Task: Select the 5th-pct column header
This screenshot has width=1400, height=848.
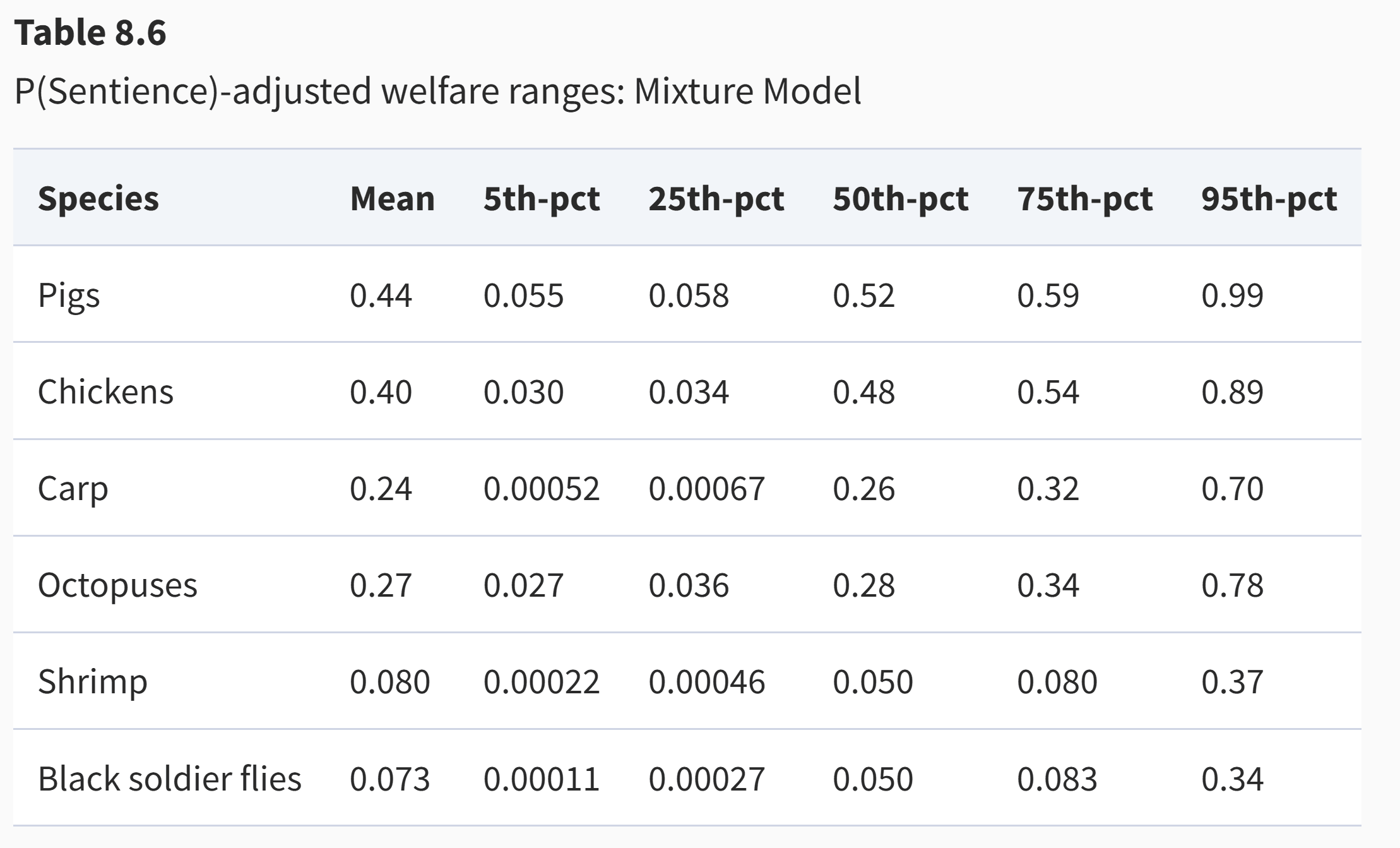Action: 541,198
